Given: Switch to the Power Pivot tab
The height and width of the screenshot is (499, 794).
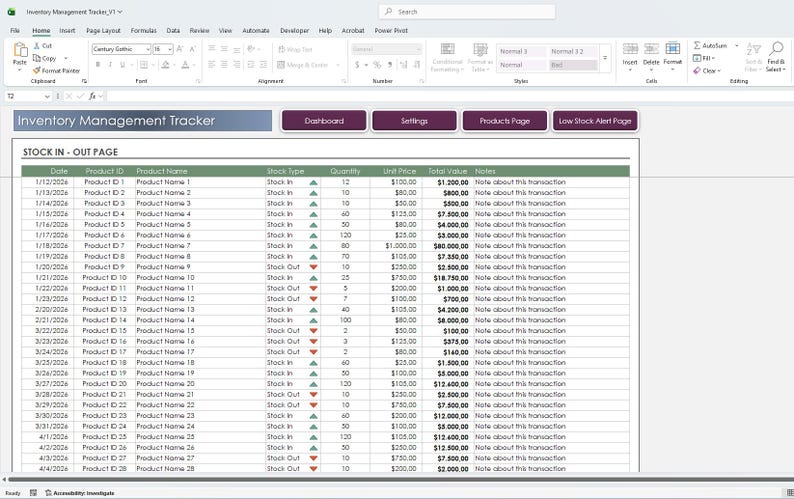Looking at the screenshot, I should click(x=391, y=30).
